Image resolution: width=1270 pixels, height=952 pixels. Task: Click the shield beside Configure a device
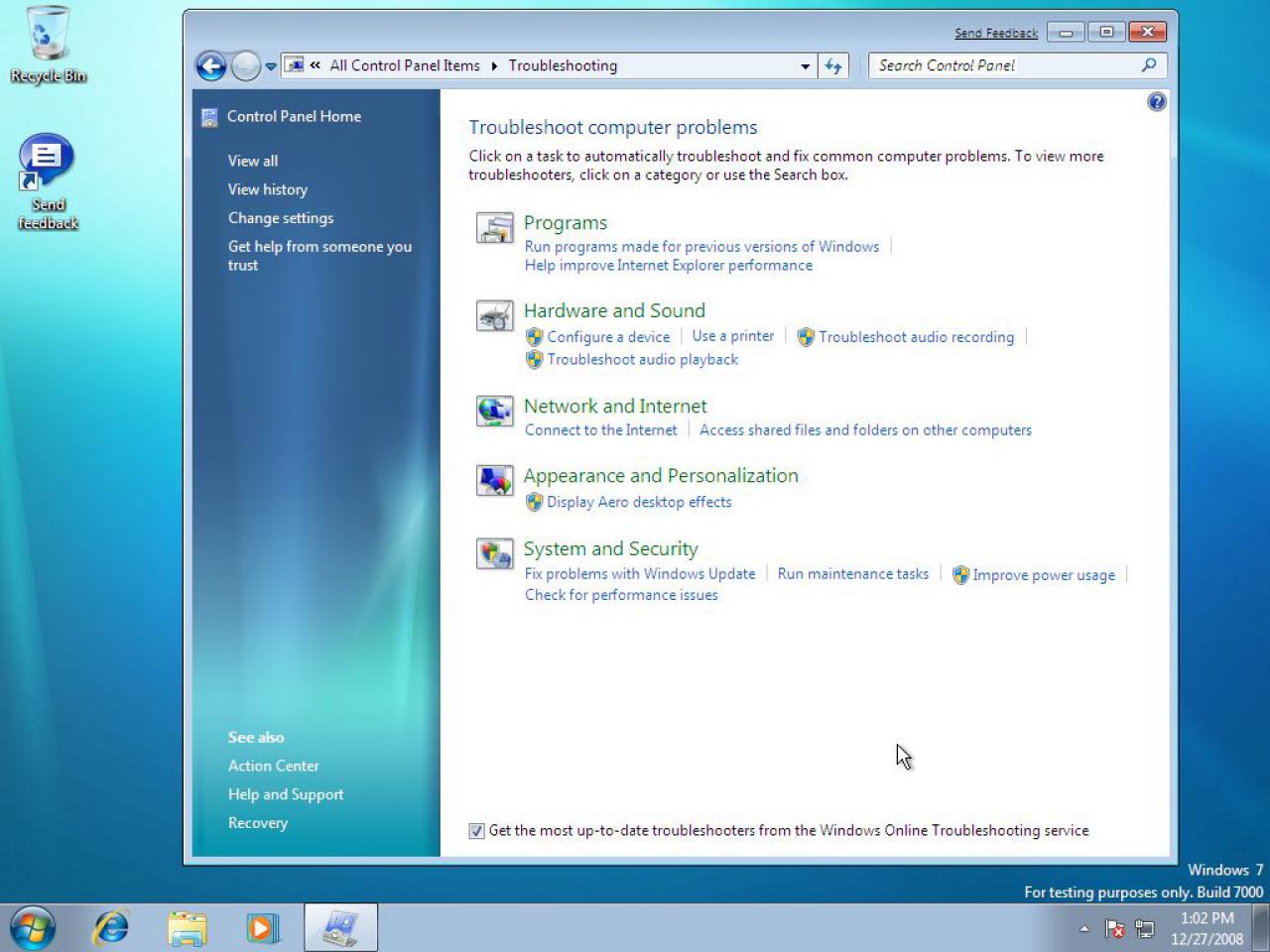(534, 337)
